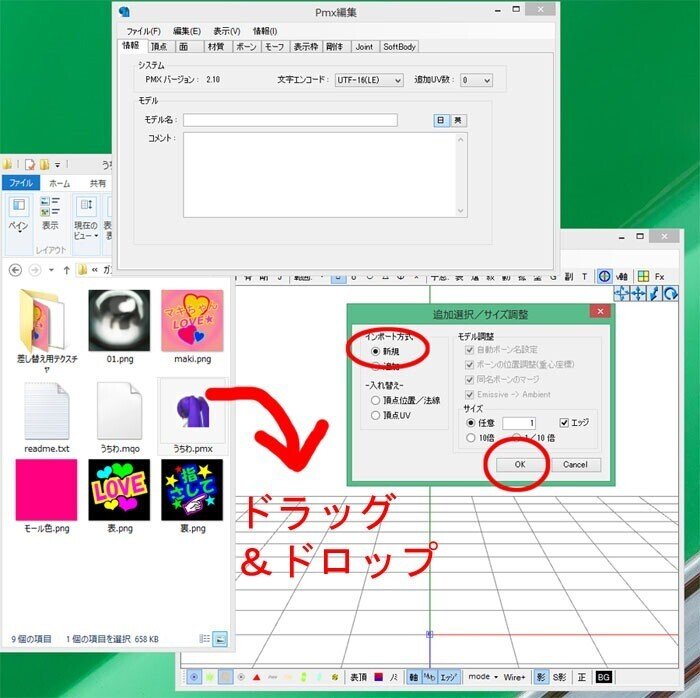Open the ファイル(F) menu in Pmx editor
Screen dimensions: 700x698
coord(143,31)
